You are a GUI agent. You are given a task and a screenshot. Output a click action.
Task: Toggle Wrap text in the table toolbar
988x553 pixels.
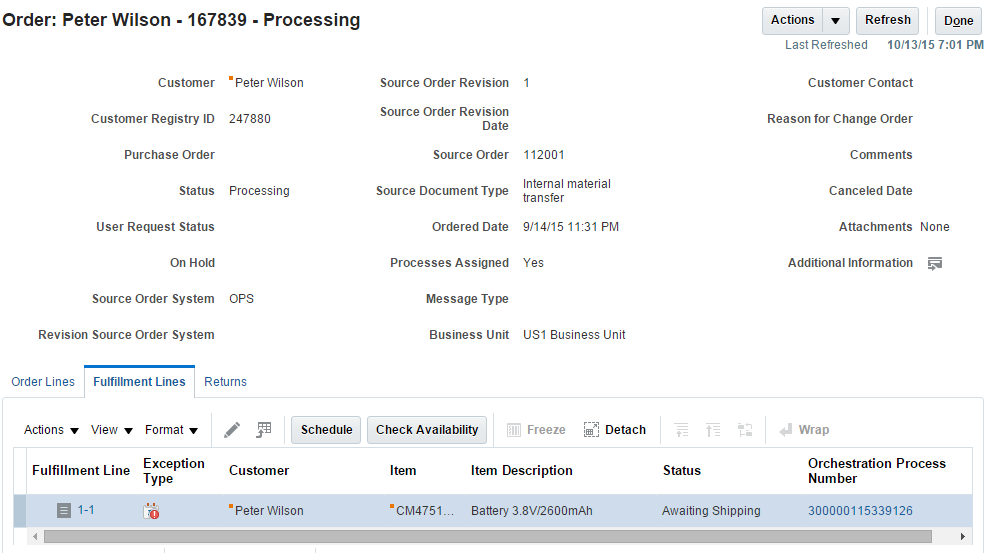point(804,430)
